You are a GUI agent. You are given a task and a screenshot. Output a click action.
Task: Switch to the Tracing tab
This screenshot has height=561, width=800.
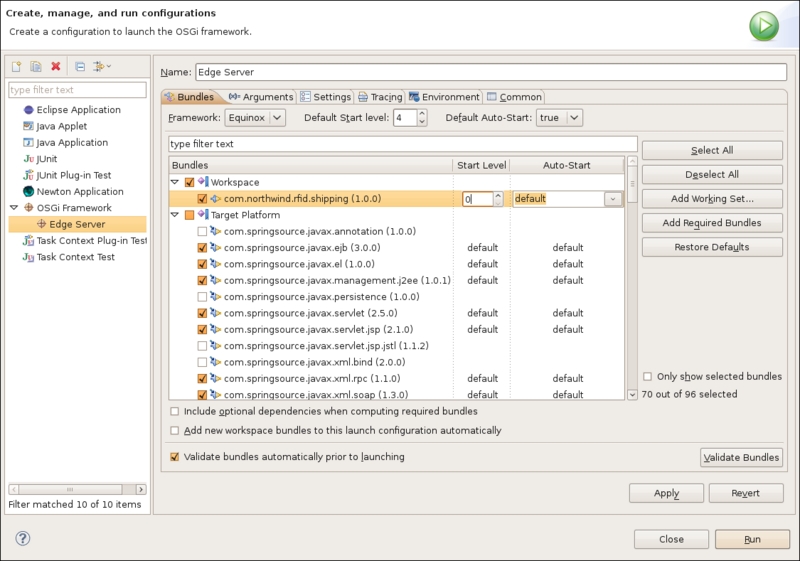(380, 97)
